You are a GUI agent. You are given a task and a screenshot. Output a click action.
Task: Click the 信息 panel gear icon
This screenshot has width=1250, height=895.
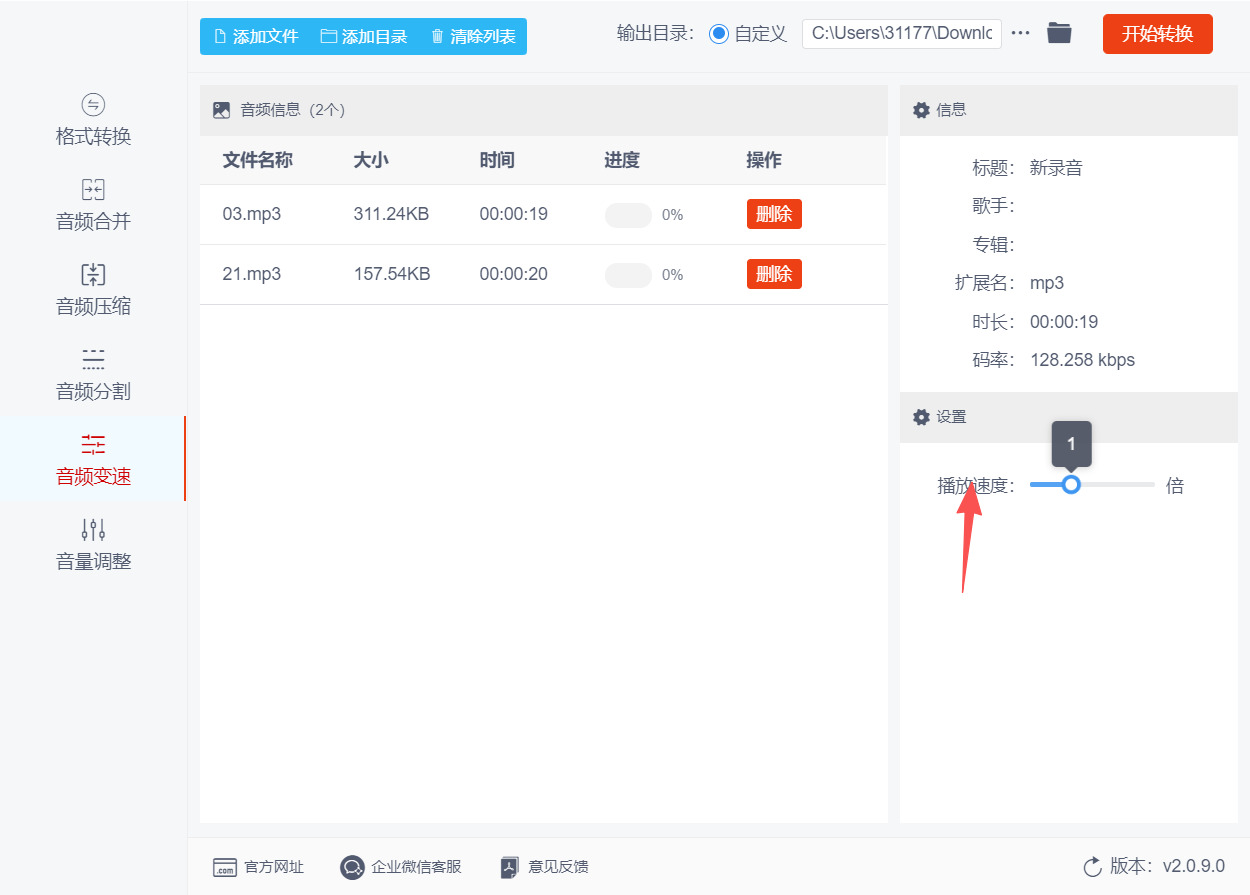point(922,110)
